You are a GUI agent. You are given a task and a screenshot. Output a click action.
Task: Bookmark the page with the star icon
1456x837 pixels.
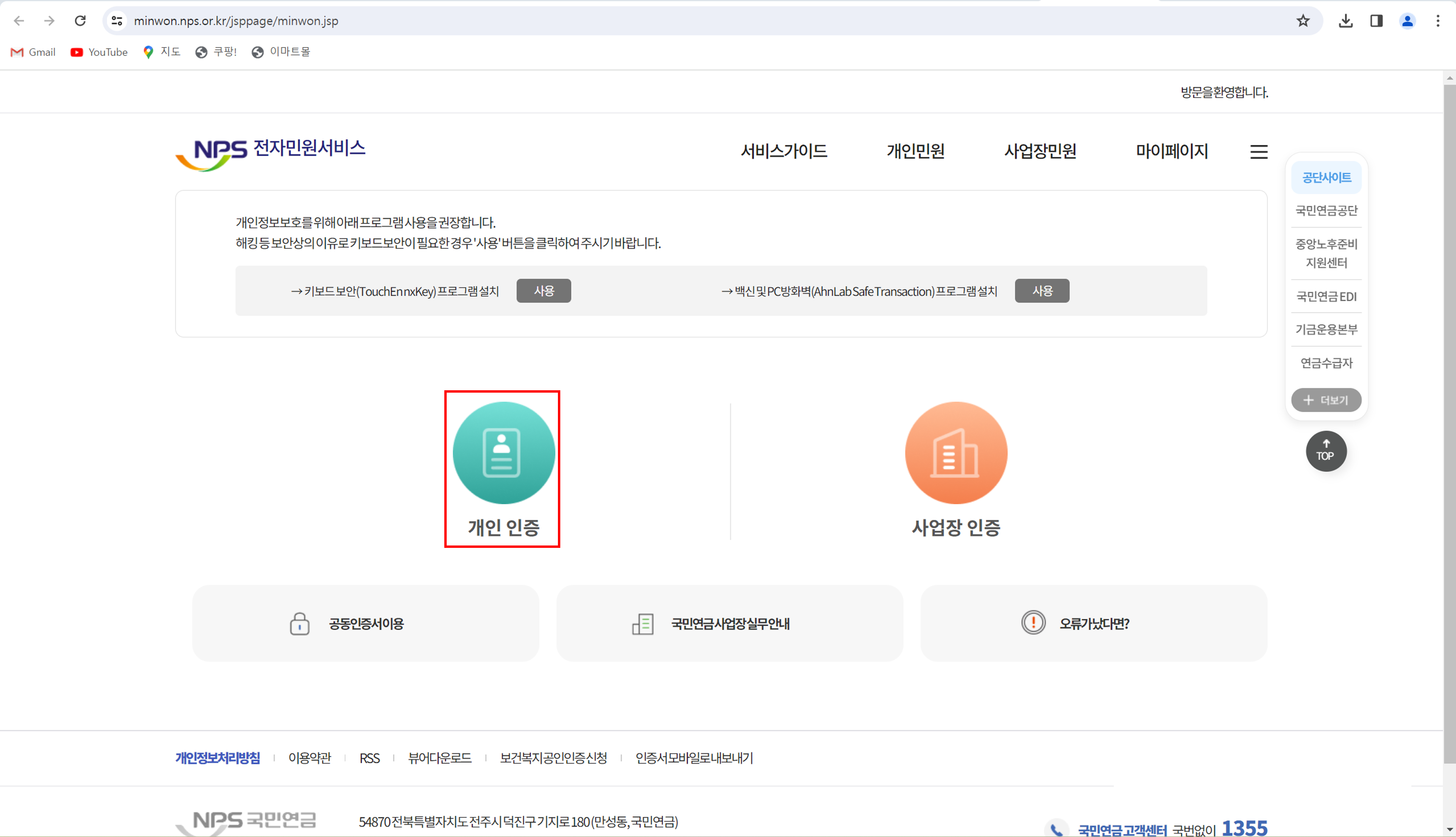point(1302,21)
